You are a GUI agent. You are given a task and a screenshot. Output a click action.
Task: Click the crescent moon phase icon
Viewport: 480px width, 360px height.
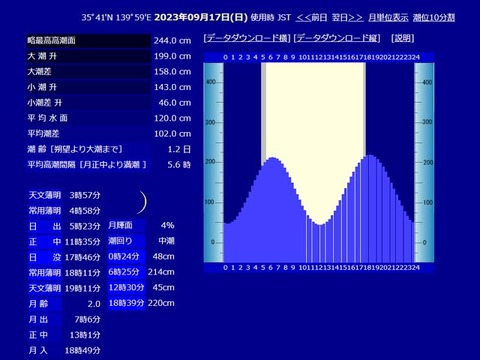(142, 202)
